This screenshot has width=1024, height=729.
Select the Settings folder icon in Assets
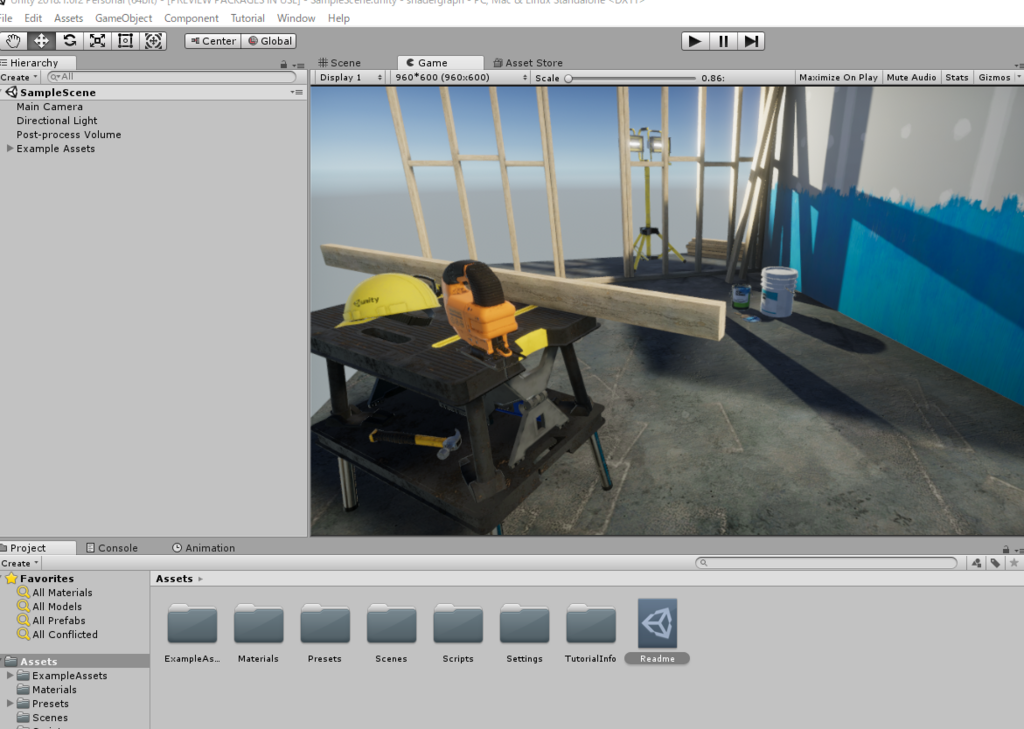pos(524,624)
